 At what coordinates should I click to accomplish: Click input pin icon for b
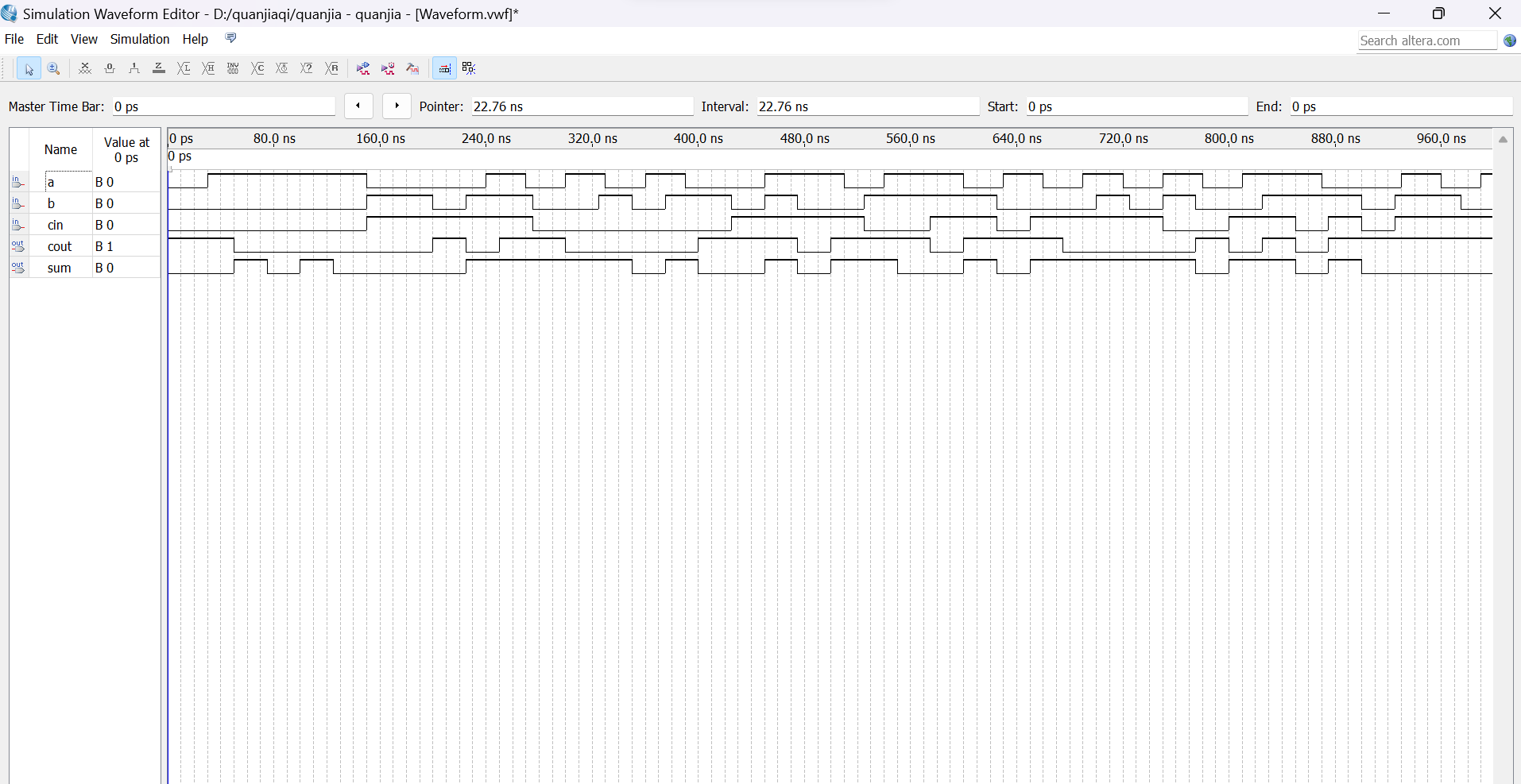pyautogui.click(x=18, y=203)
